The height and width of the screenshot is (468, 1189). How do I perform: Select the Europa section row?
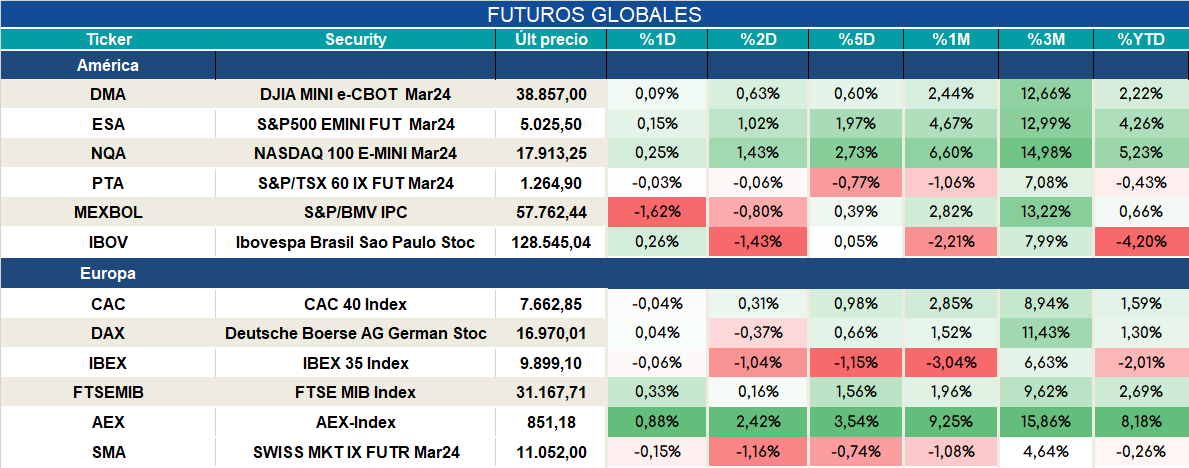[x=594, y=274]
